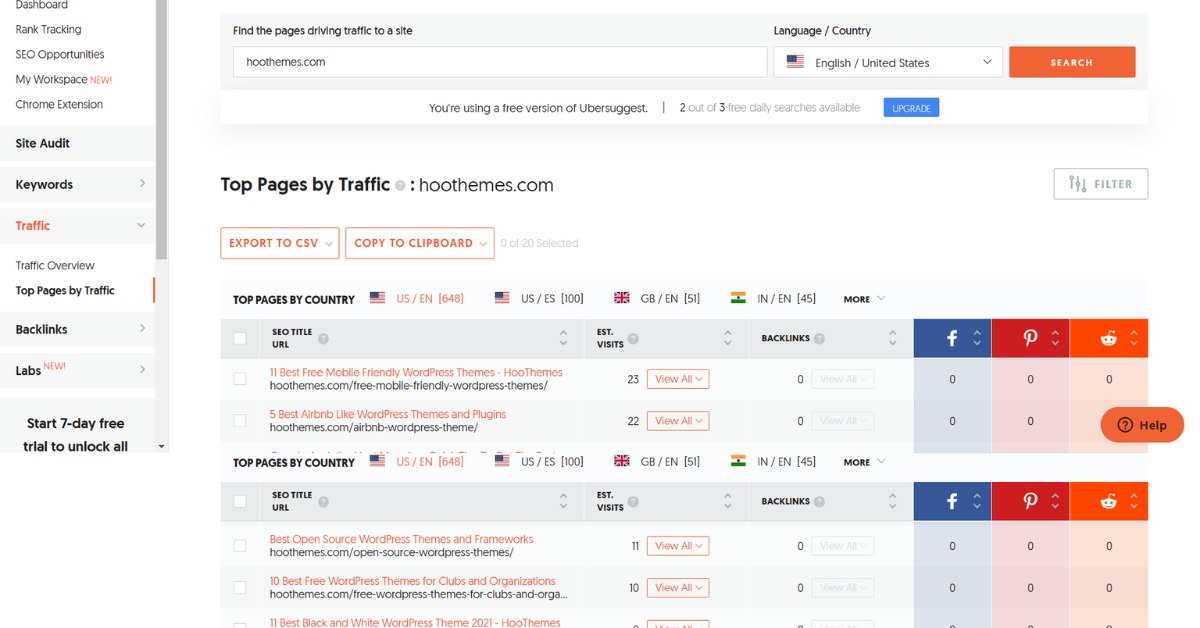Click the Pinterest icon above the Open Source row
The image size is (1200, 628).
click(x=1030, y=501)
